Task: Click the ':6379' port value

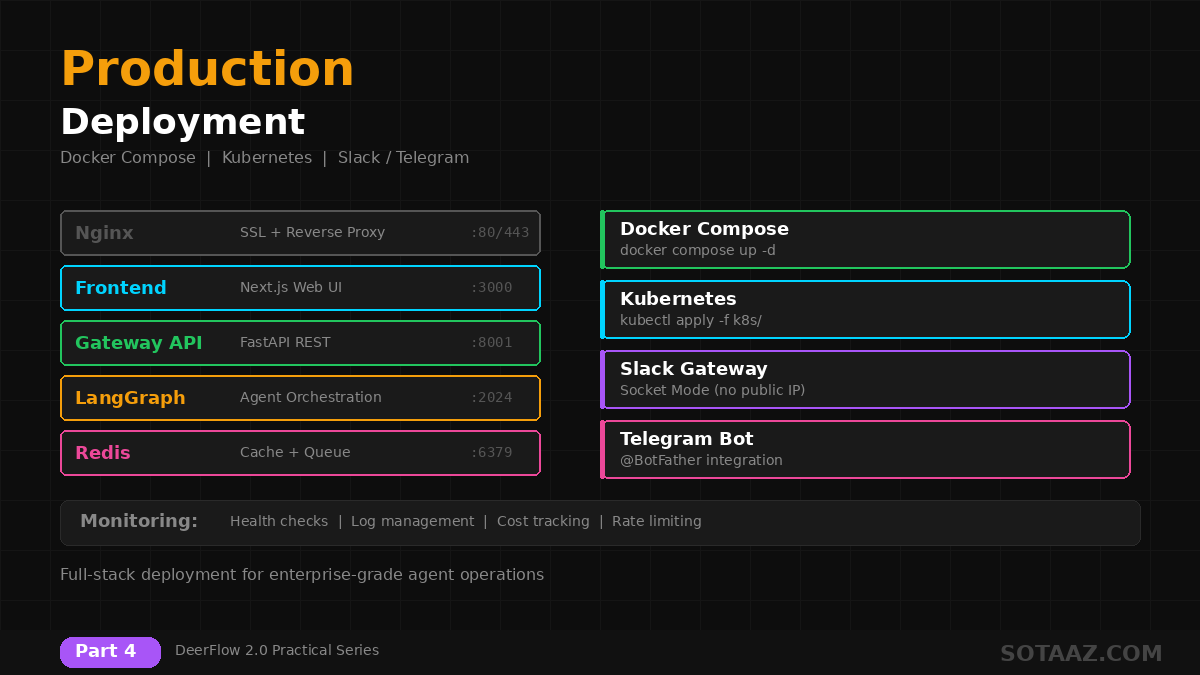Action: pyautogui.click(x=491, y=453)
